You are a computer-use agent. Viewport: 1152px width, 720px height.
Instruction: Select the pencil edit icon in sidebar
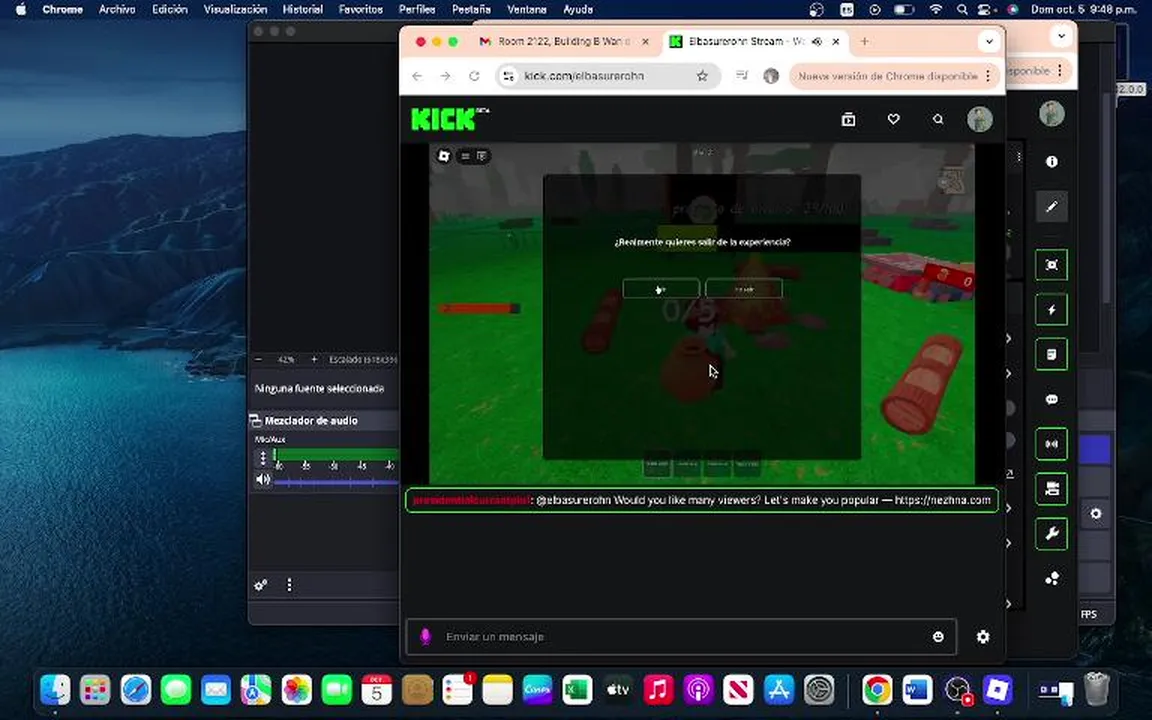[1051, 206]
